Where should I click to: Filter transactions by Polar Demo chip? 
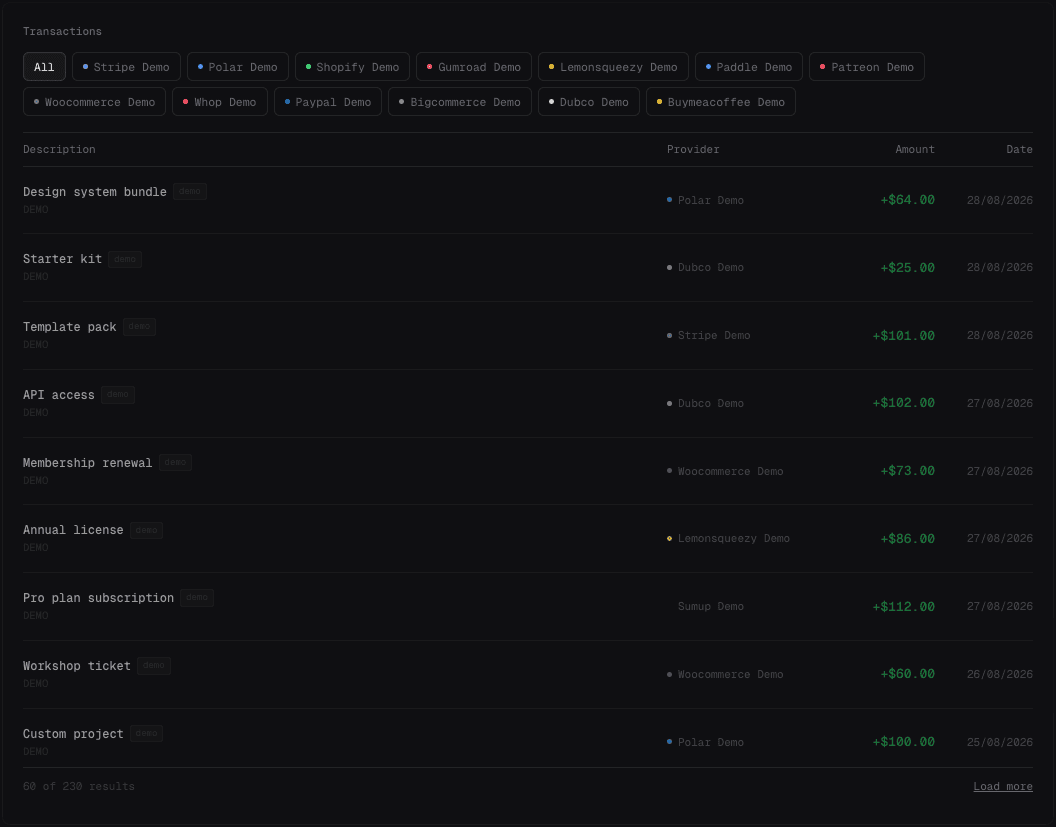click(x=238, y=67)
